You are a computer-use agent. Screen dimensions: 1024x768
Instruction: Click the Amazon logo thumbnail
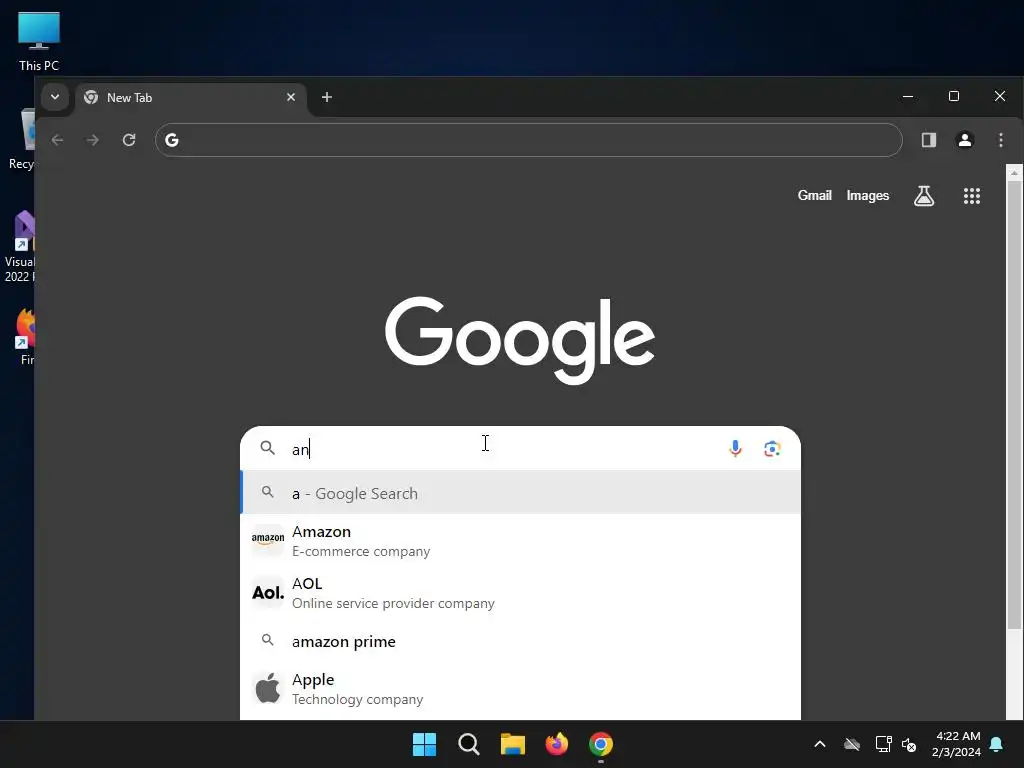pos(268,539)
